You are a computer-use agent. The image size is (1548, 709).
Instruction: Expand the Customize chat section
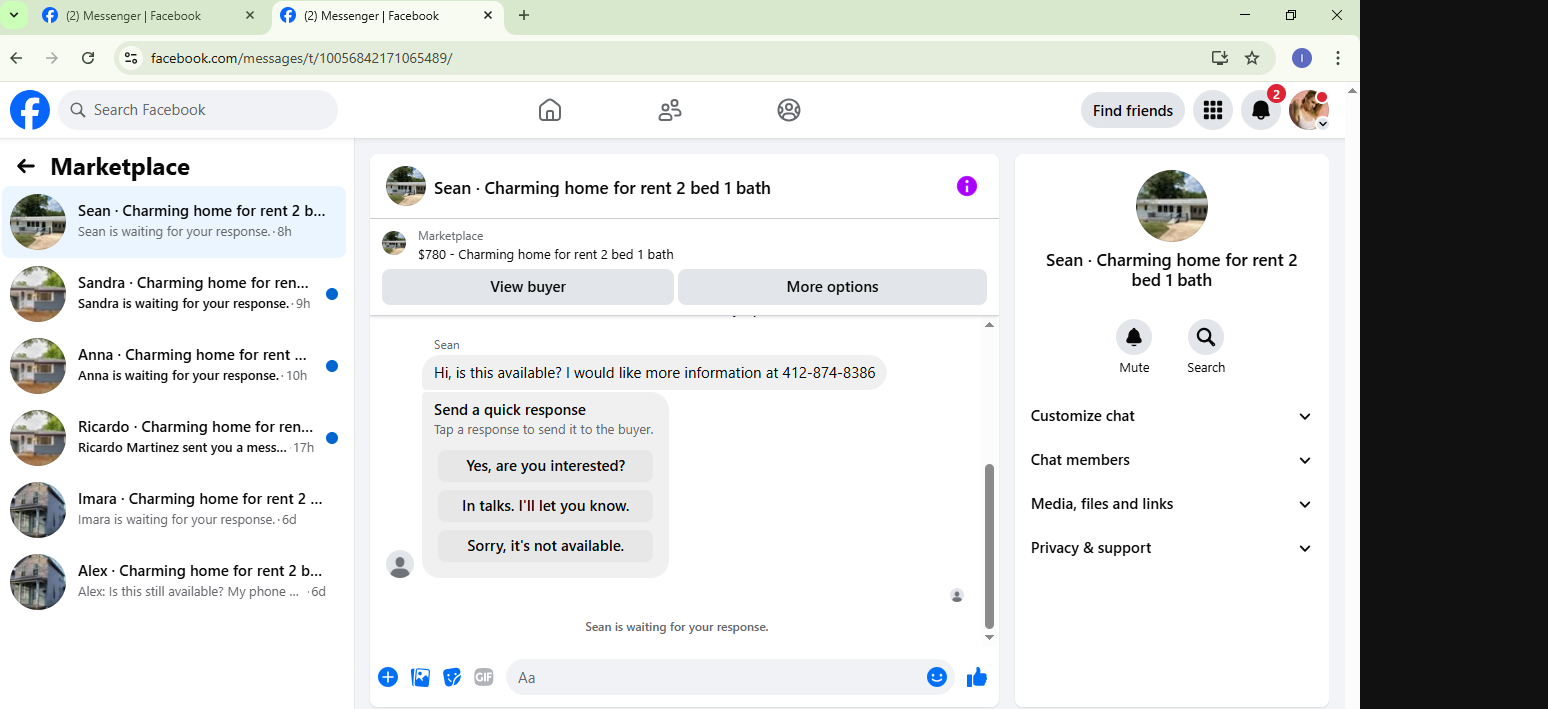pyautogui.click(x=1171, y=416)
